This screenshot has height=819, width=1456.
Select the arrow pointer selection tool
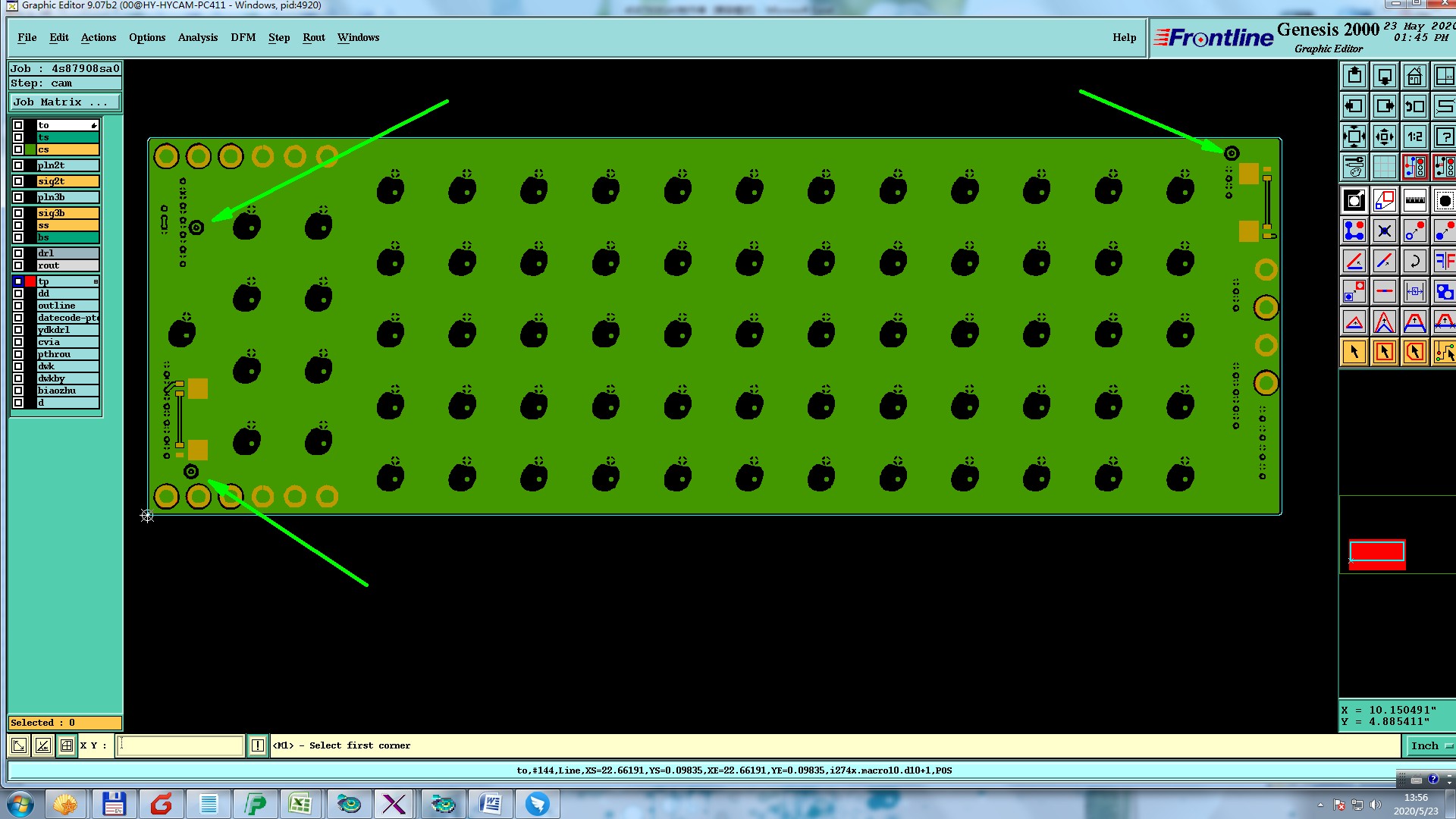(x=1354, y=352)
